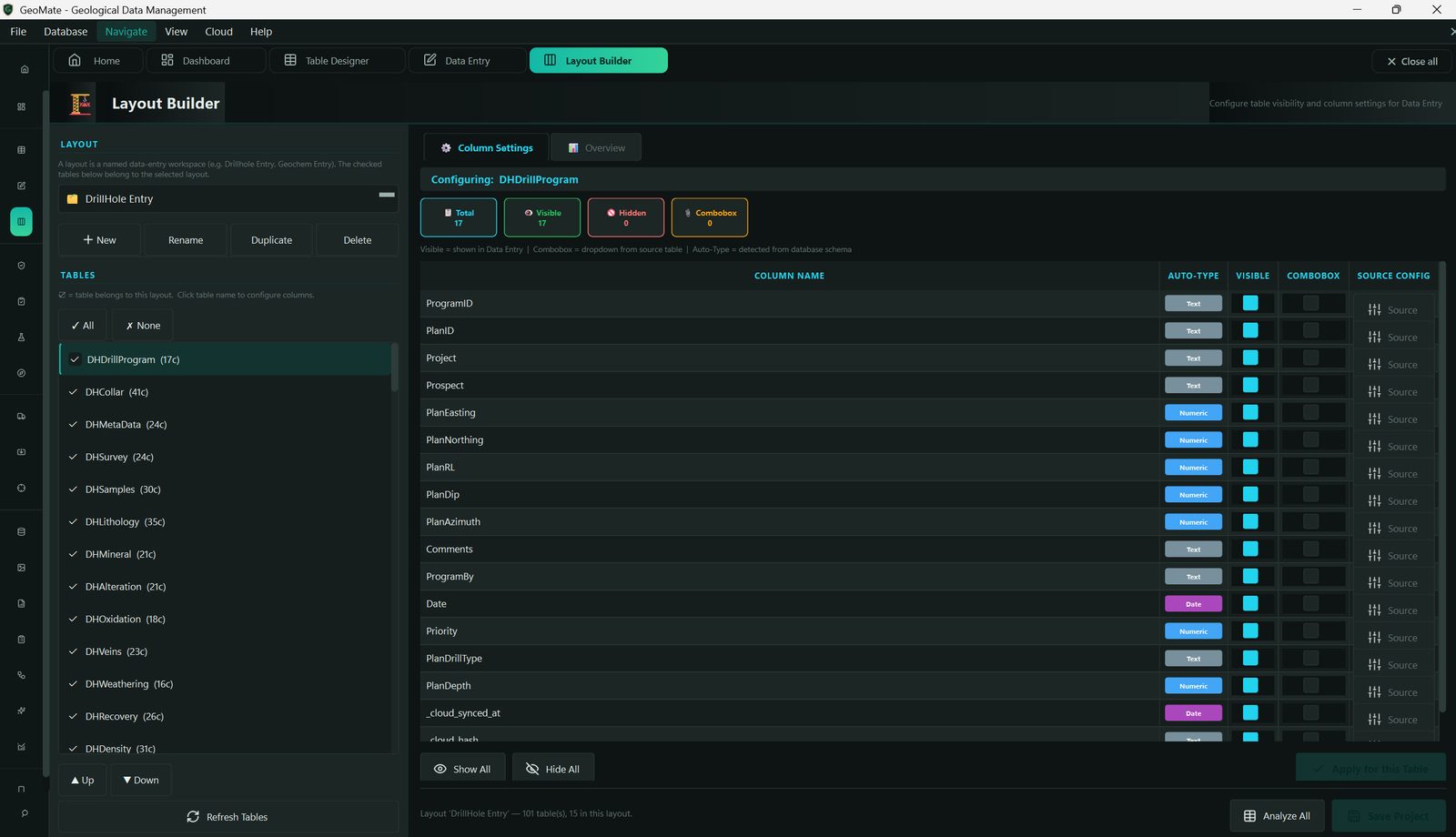Click the Text auto-type badge for PlanID

click(x=1193, y=331)
